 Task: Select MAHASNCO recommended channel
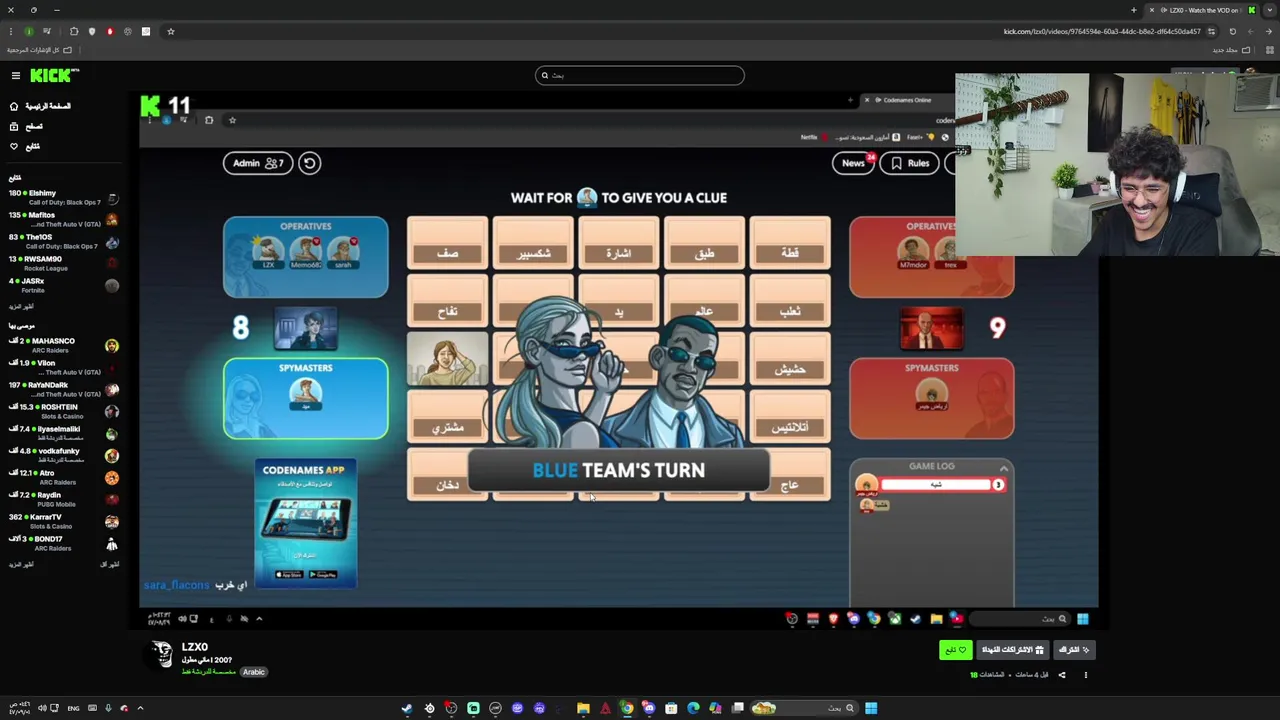click(x=64, y=345)
